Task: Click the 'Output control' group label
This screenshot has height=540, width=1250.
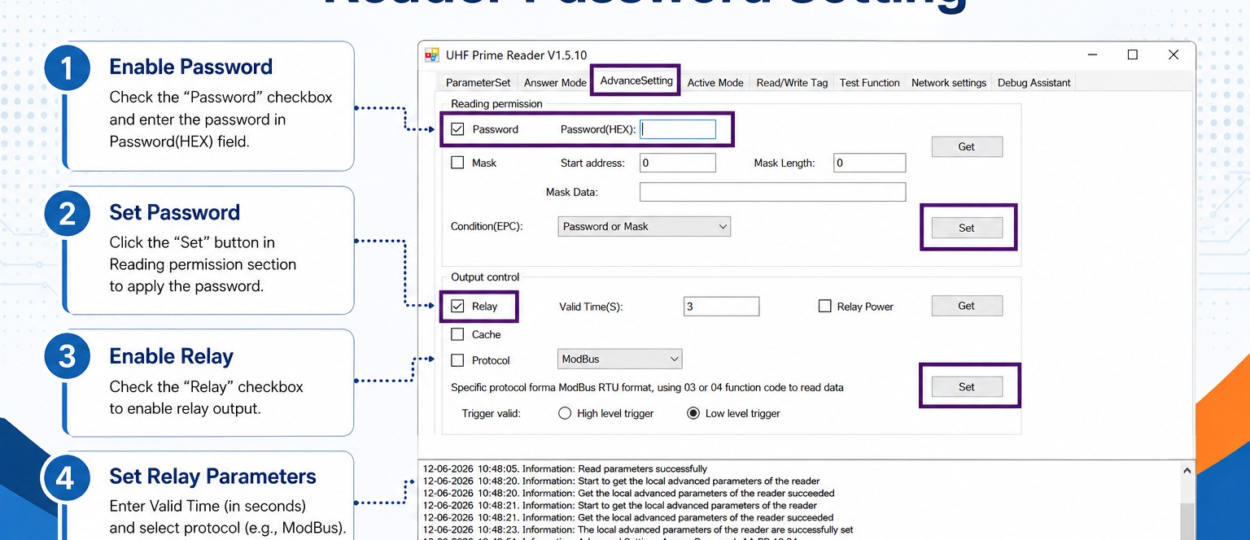Action: pyautogui.click(x=485, y=277)
